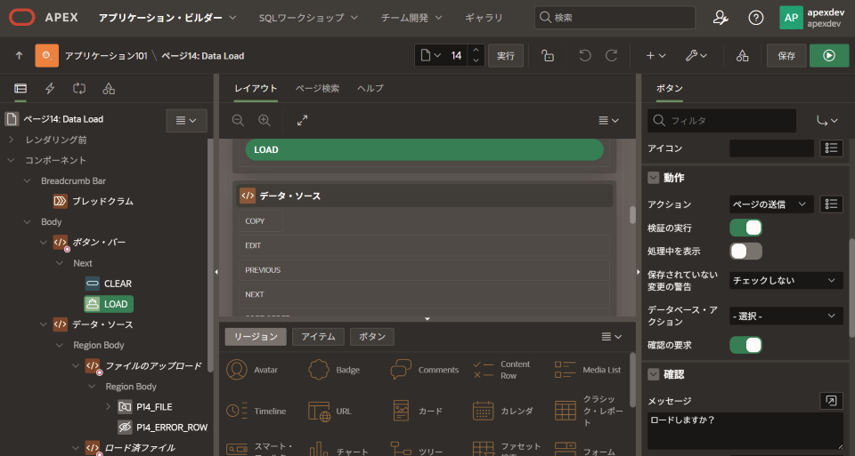855x456 pixels.
Task: Open アプリケーション・ビルダー menu
Action: 167,17
